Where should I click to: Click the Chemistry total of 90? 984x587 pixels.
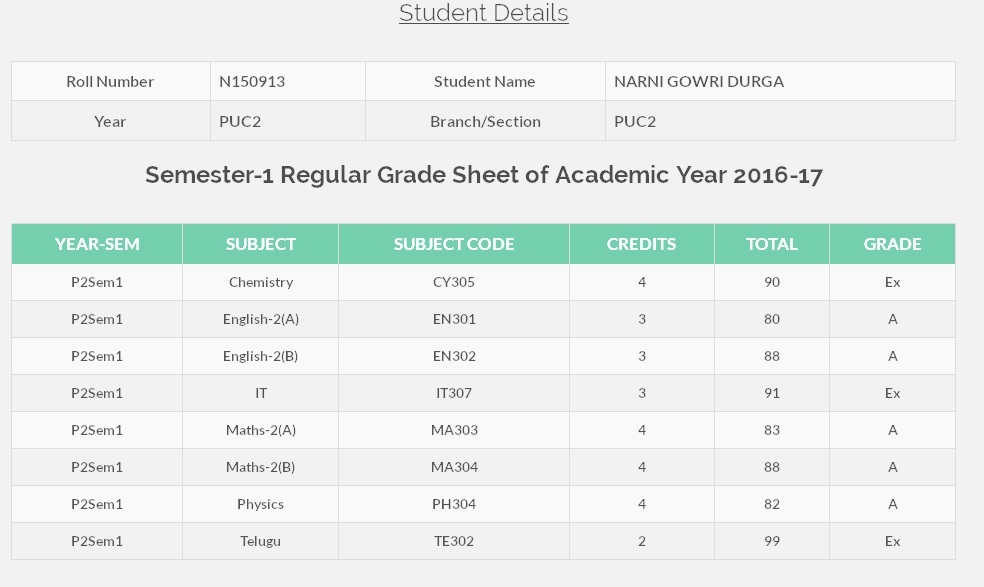[772, 283]
